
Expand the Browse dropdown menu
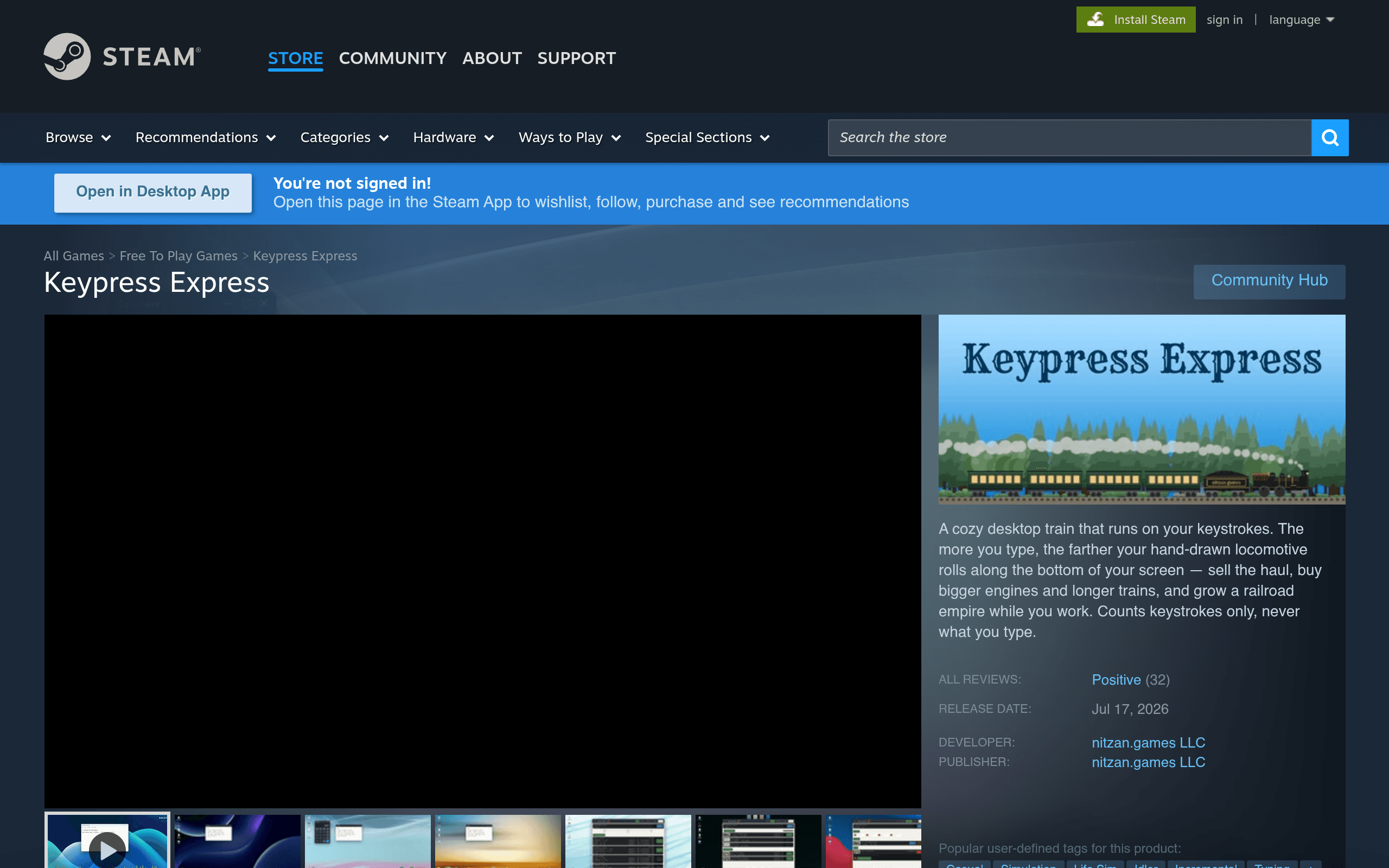(78, 138)
